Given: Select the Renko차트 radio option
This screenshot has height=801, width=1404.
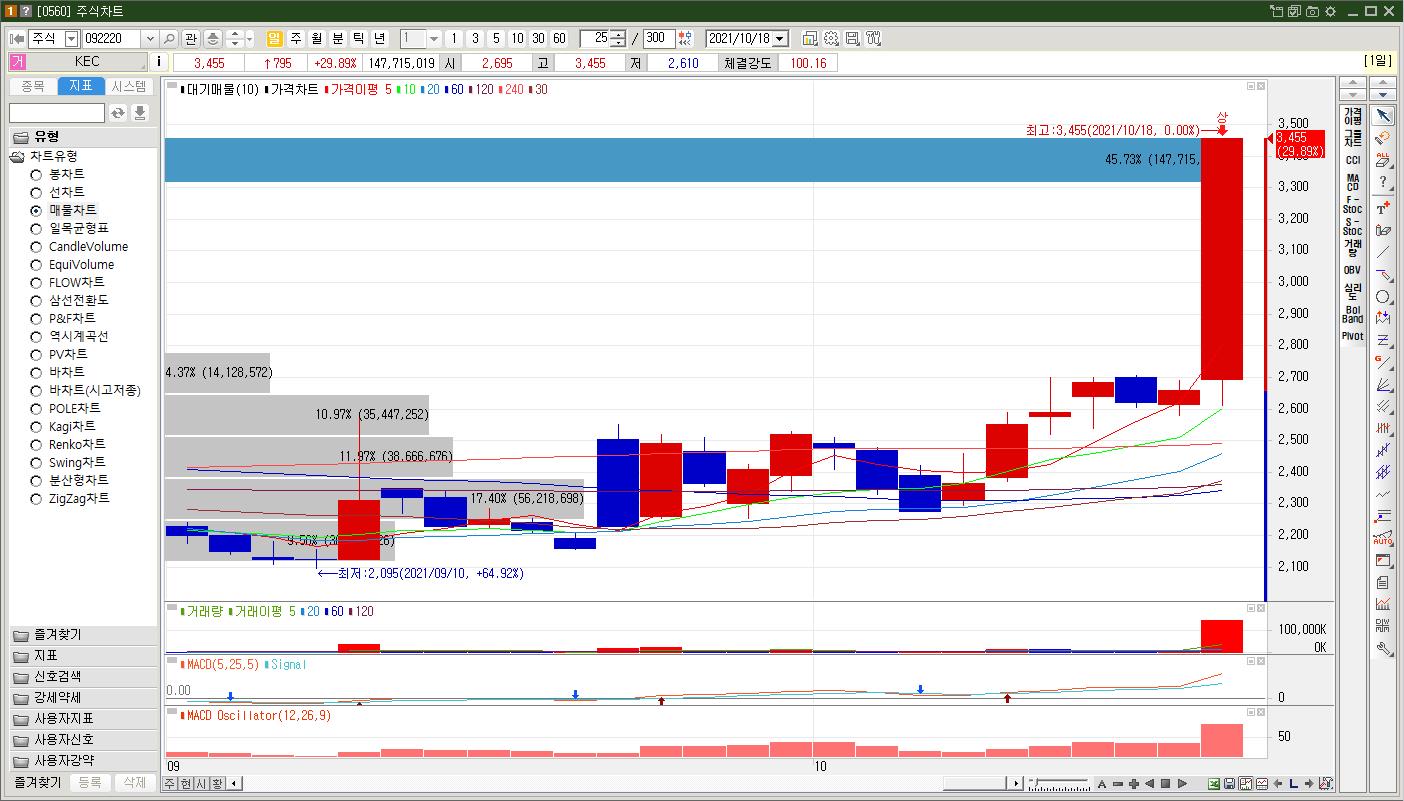Looking at the screenshot, I should click(x=36, y=445).
